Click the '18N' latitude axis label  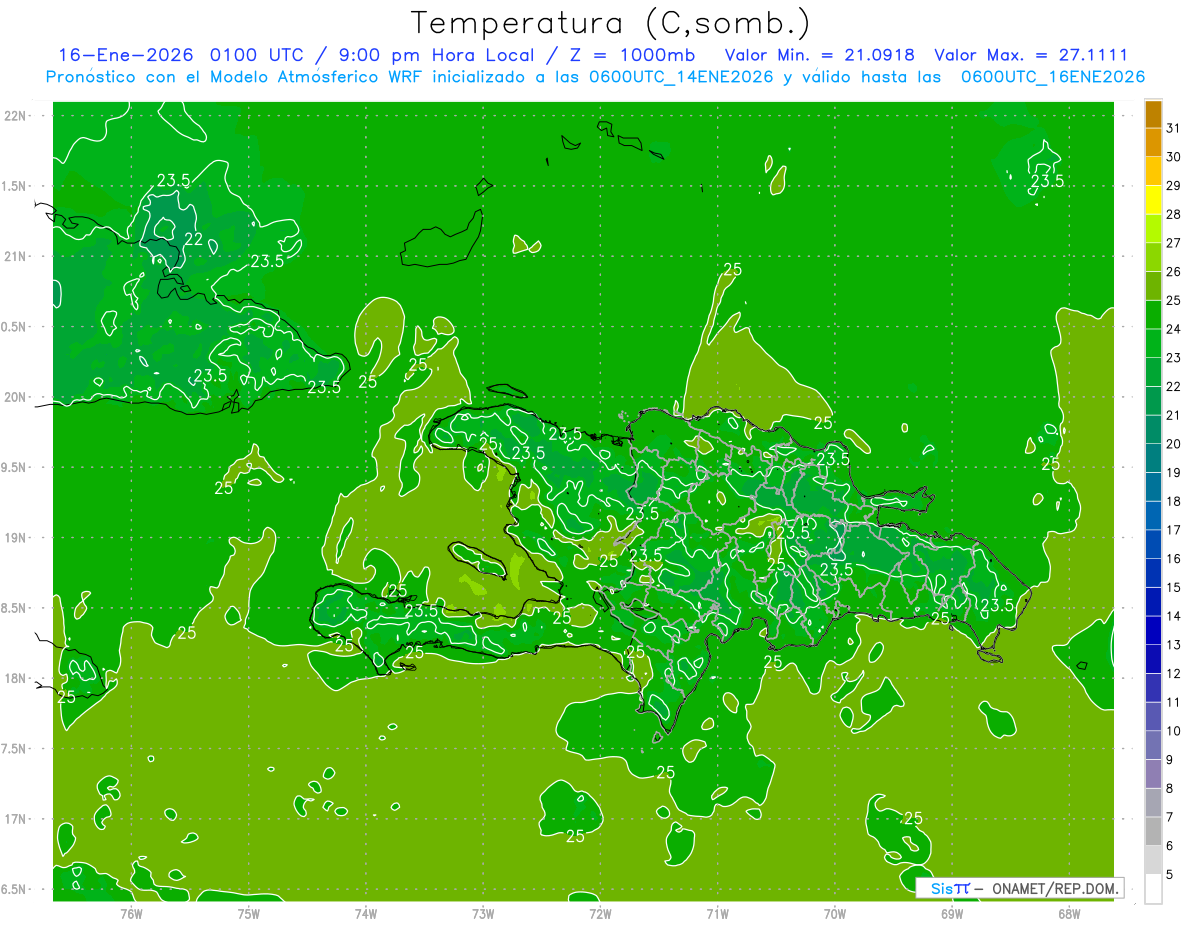coord(16,678)
